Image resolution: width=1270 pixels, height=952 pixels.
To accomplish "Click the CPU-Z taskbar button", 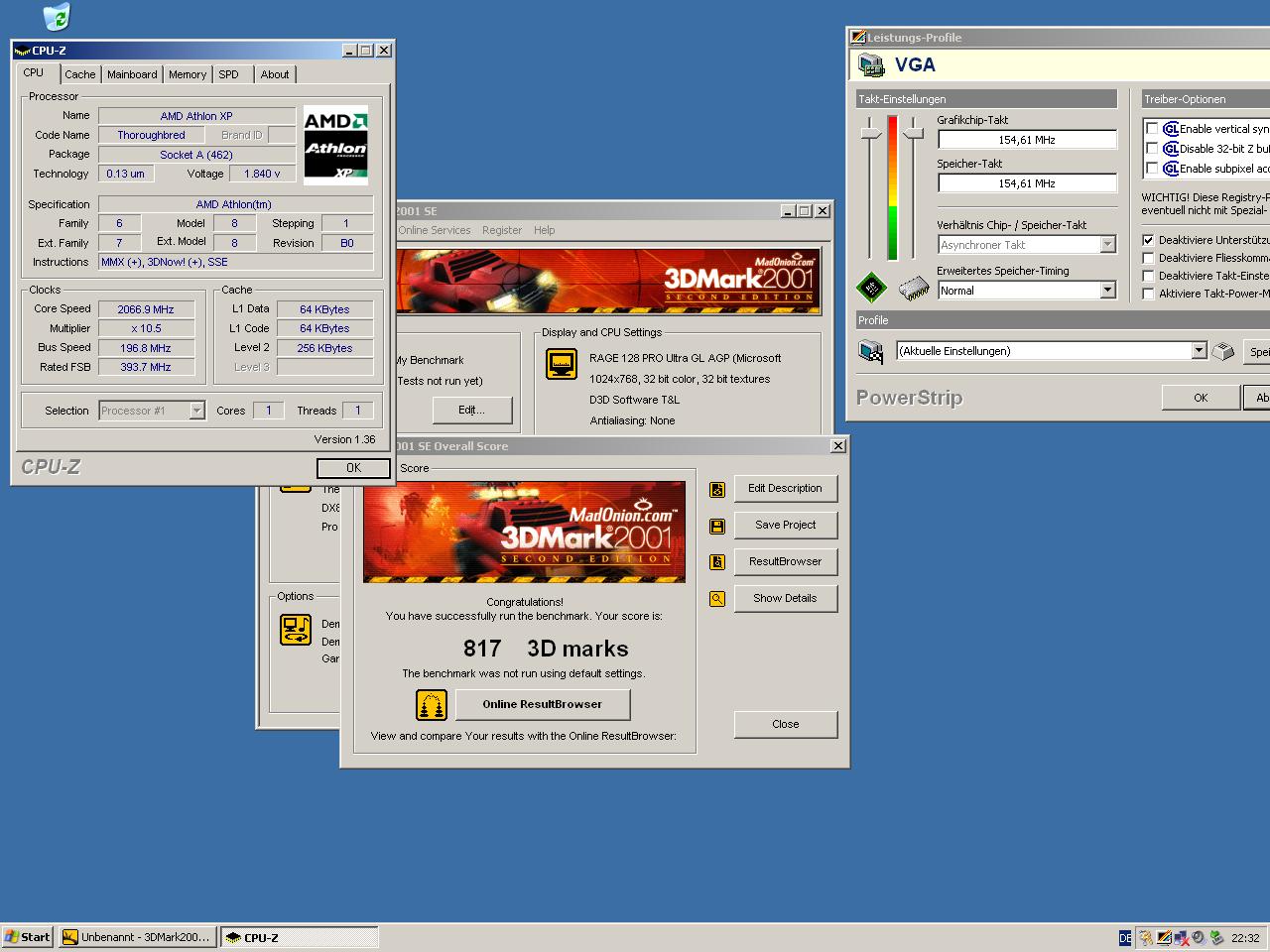I will [x=299, y=937].
